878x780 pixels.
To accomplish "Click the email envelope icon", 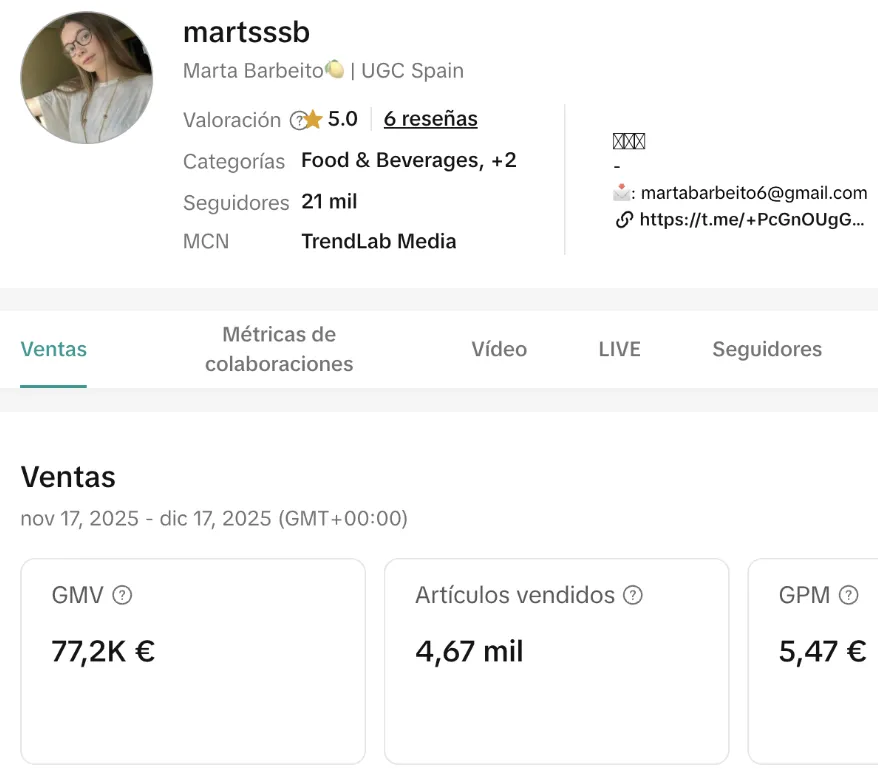I will point(622,193).
